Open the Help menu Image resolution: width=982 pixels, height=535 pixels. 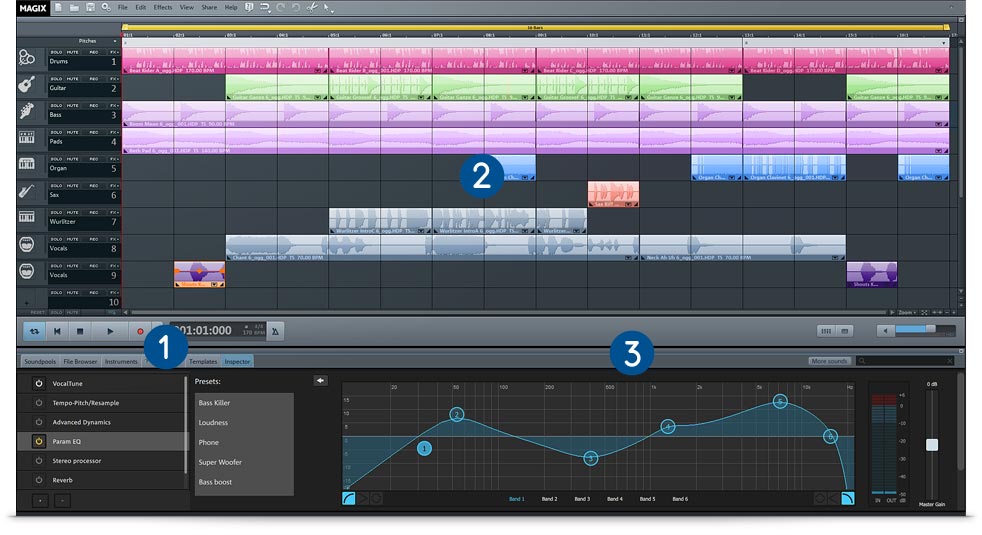point(231,8)
